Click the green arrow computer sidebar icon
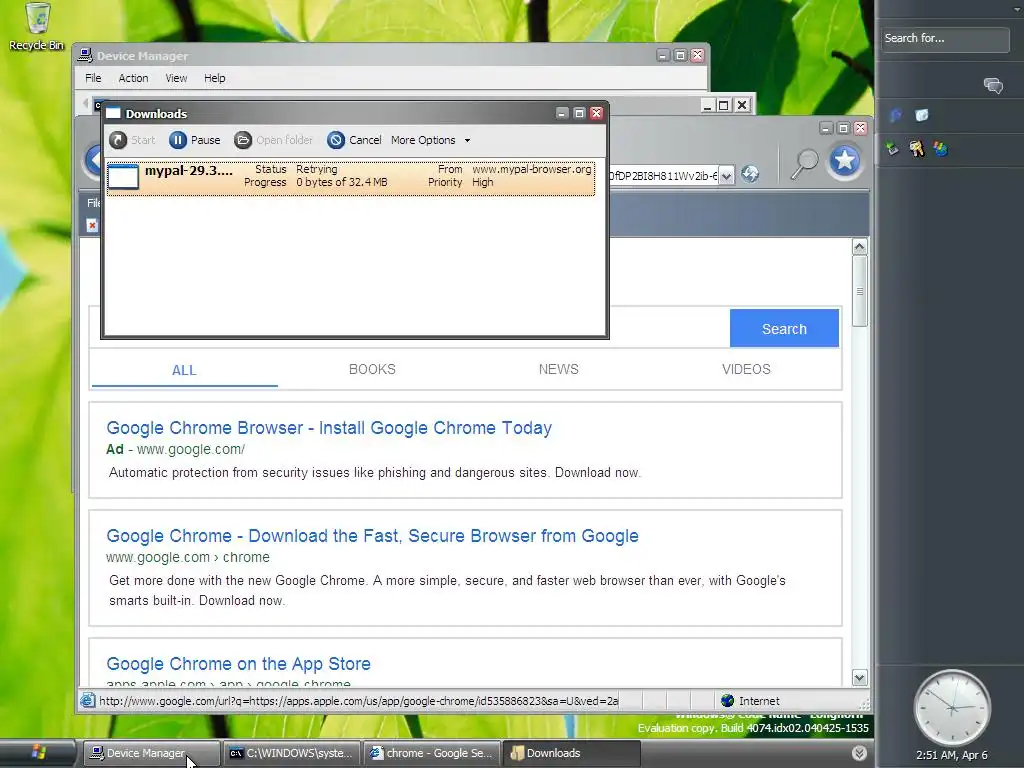 pos(892,148)
